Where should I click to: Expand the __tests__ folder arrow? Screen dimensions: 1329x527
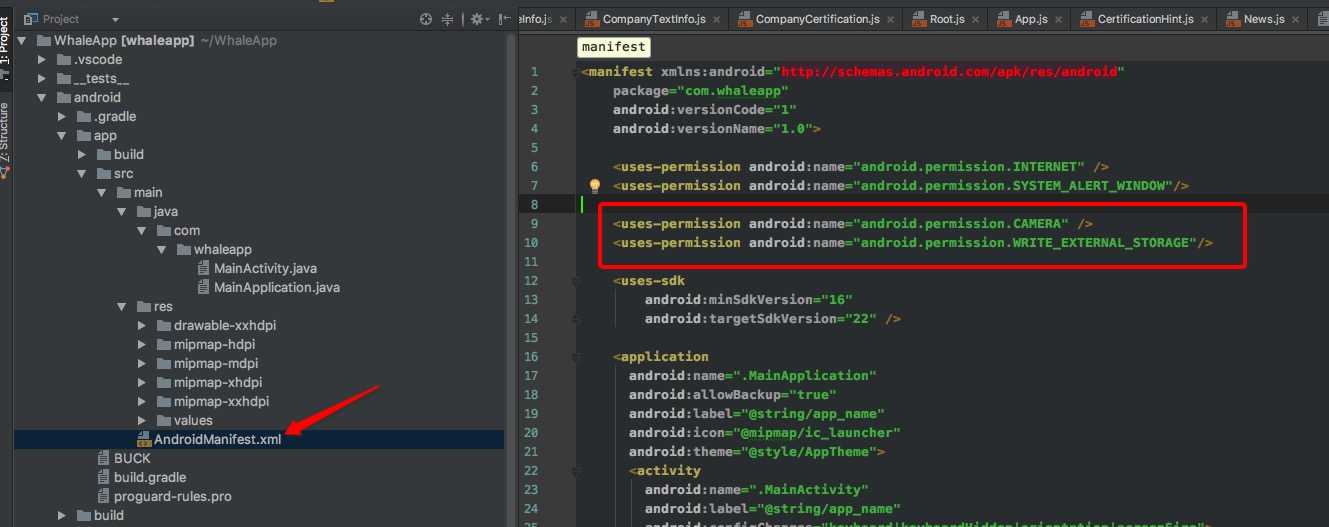coord(41,79)
